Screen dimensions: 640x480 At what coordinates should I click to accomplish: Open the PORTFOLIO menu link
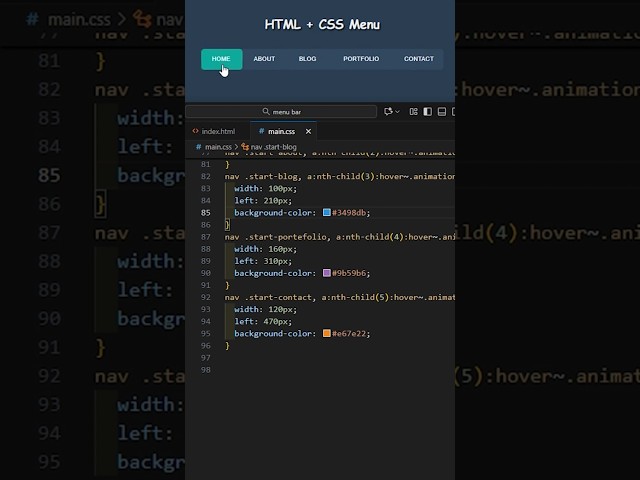(x=361, y=59)
